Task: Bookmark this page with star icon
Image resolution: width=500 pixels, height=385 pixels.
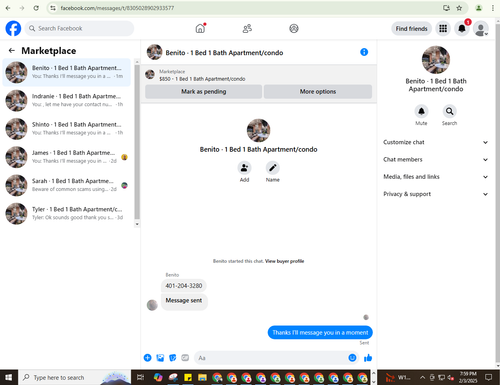Action: pos(459,8)
